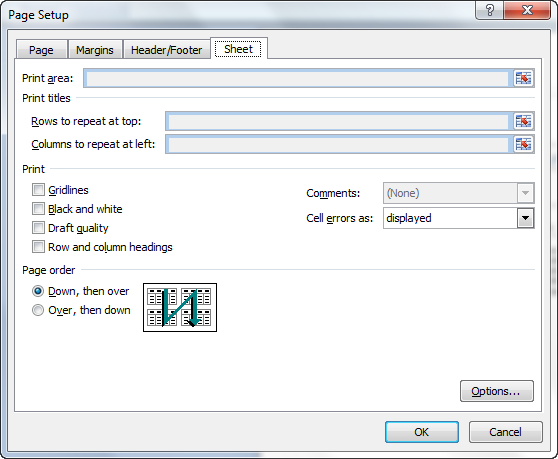Confirm settings with the OK button
The width and height of the screenshot is (558, 459).
click(422, 432)
